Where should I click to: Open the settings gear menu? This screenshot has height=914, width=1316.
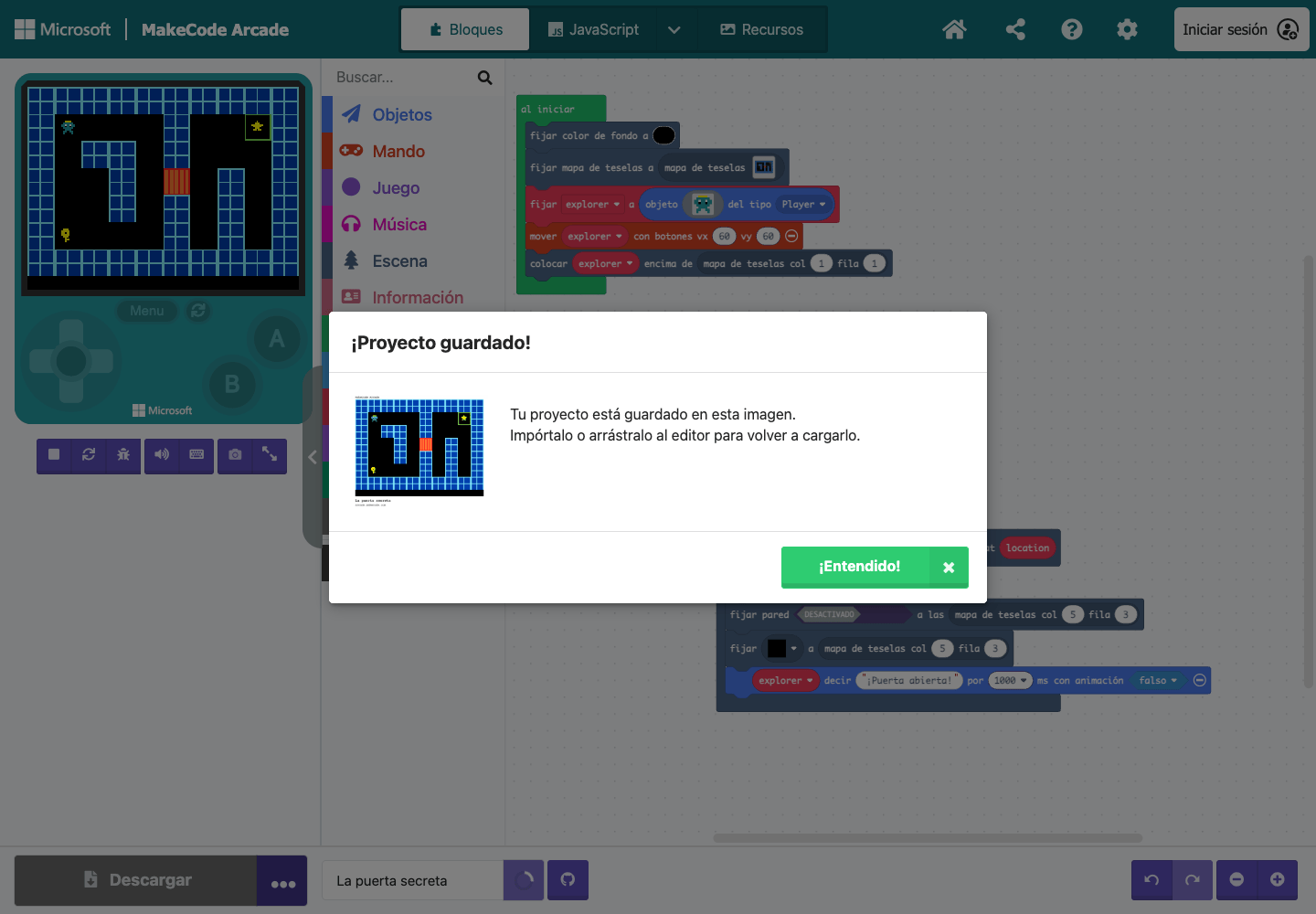tap(1128, 29)
